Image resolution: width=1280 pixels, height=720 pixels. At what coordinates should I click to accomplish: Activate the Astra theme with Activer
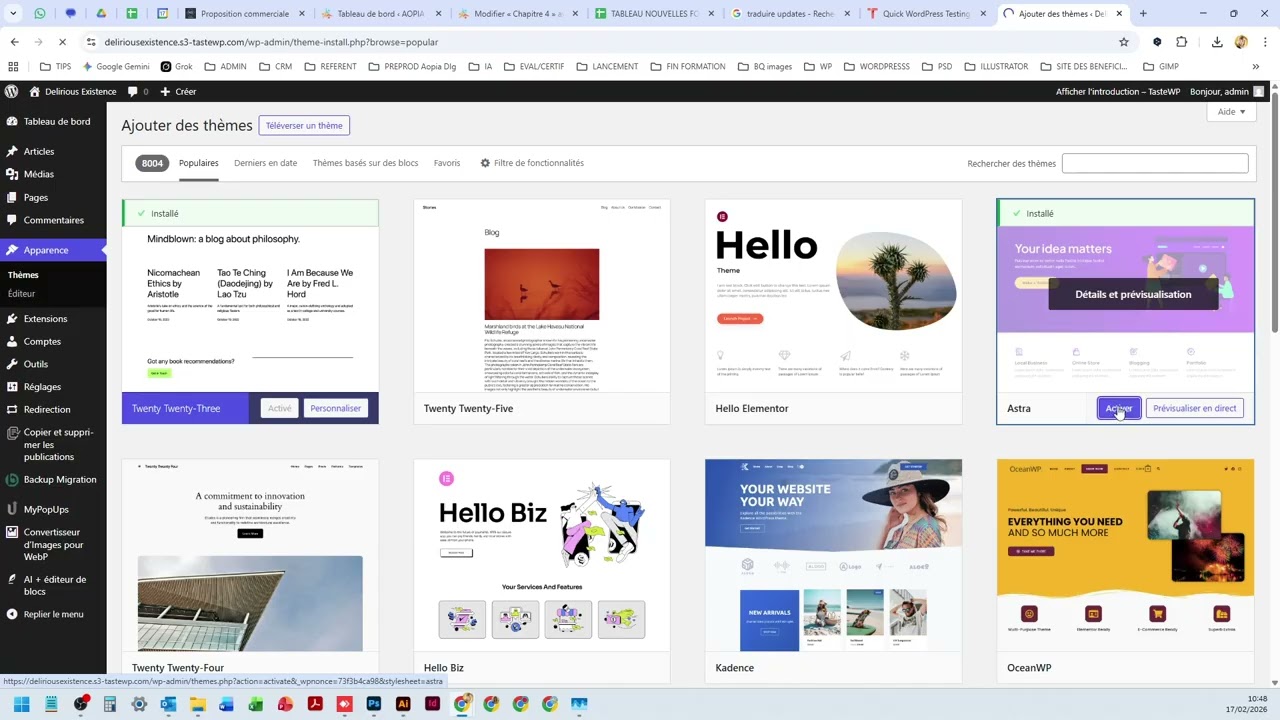pos(1118,408)
